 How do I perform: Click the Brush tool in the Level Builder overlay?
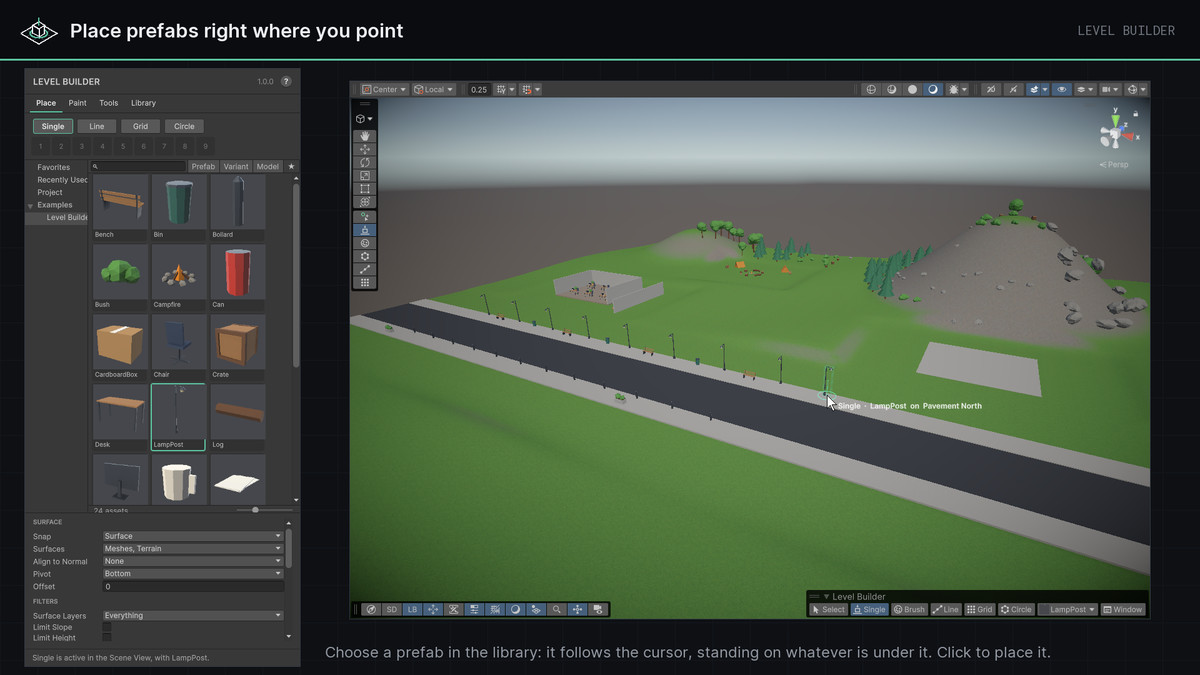909,609
